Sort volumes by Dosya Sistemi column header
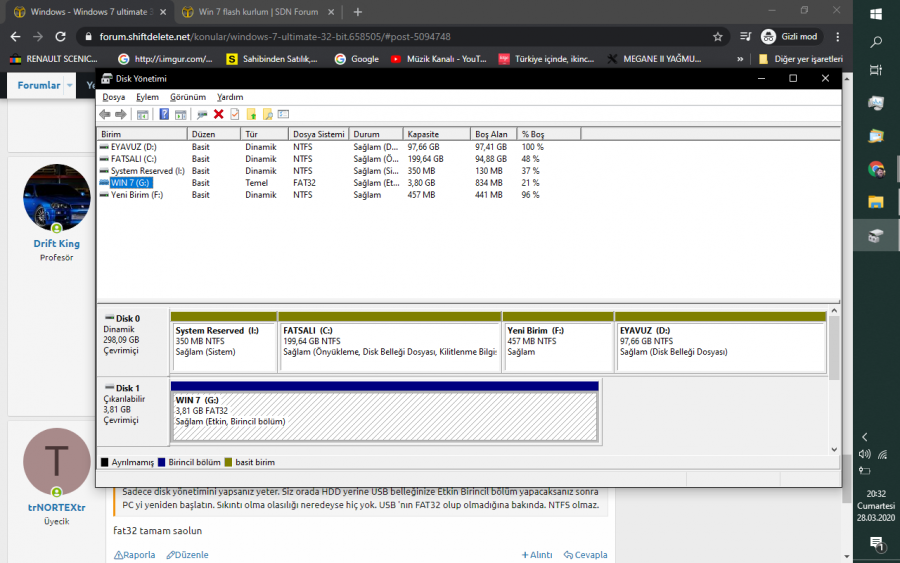 [318, 133]
